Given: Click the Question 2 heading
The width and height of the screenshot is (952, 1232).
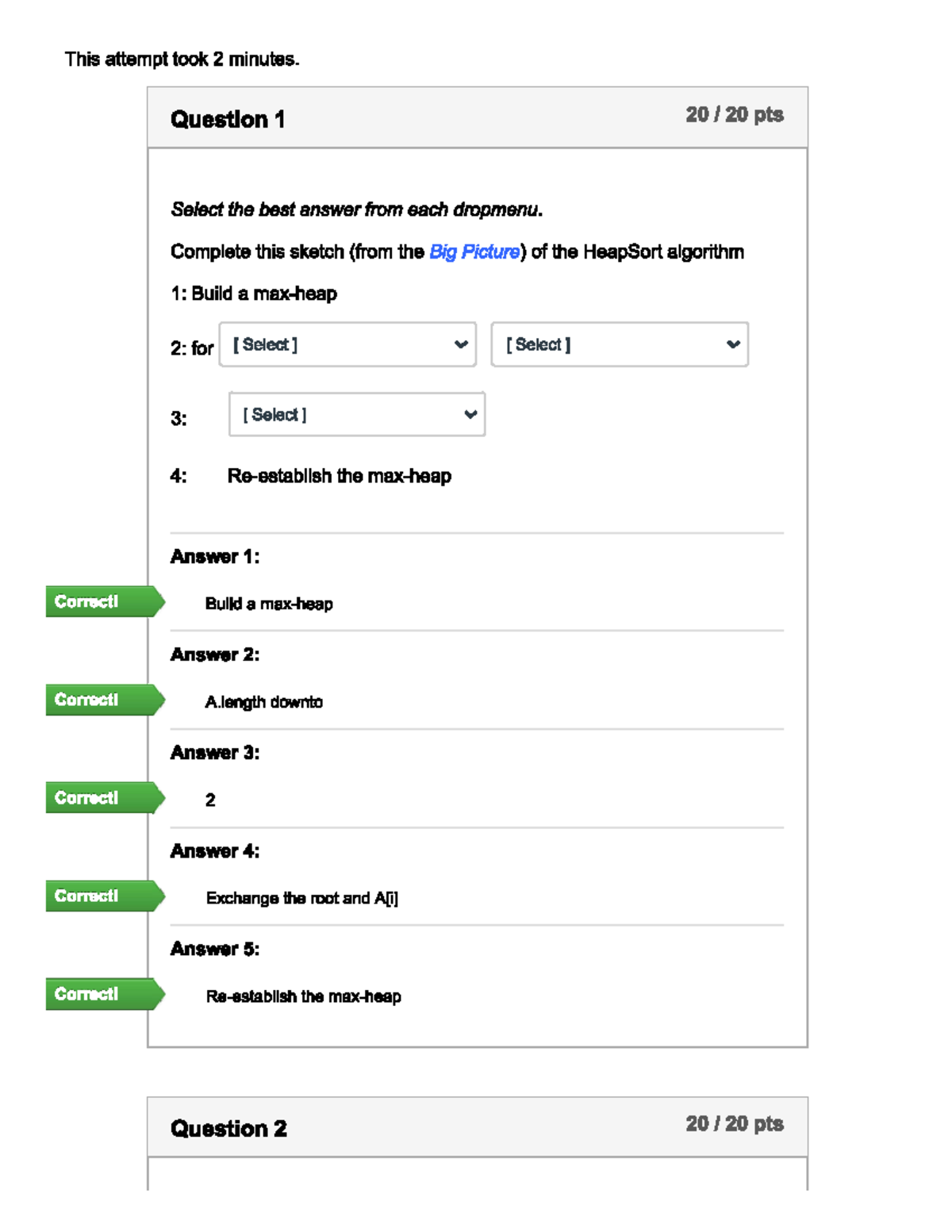Looking at the screenshot, I should [x=228, y=1128].
